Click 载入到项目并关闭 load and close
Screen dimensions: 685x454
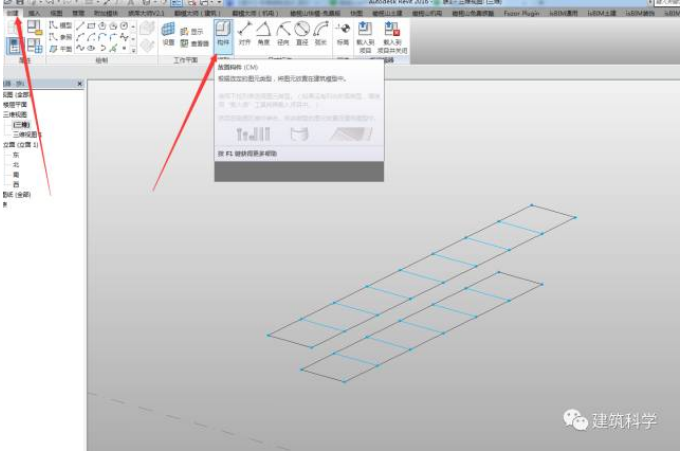[392, 38]
